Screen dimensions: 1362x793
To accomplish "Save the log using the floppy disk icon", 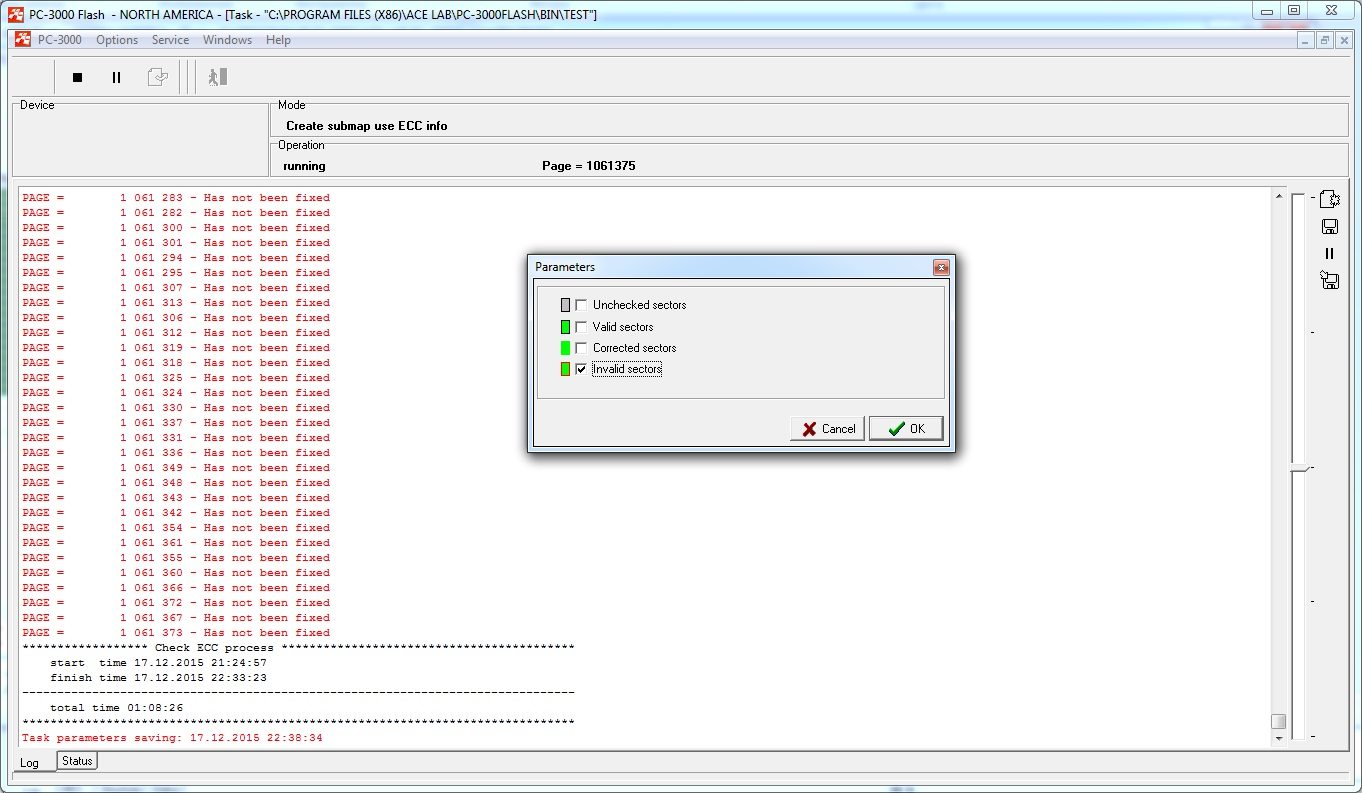I will 1330,227.
